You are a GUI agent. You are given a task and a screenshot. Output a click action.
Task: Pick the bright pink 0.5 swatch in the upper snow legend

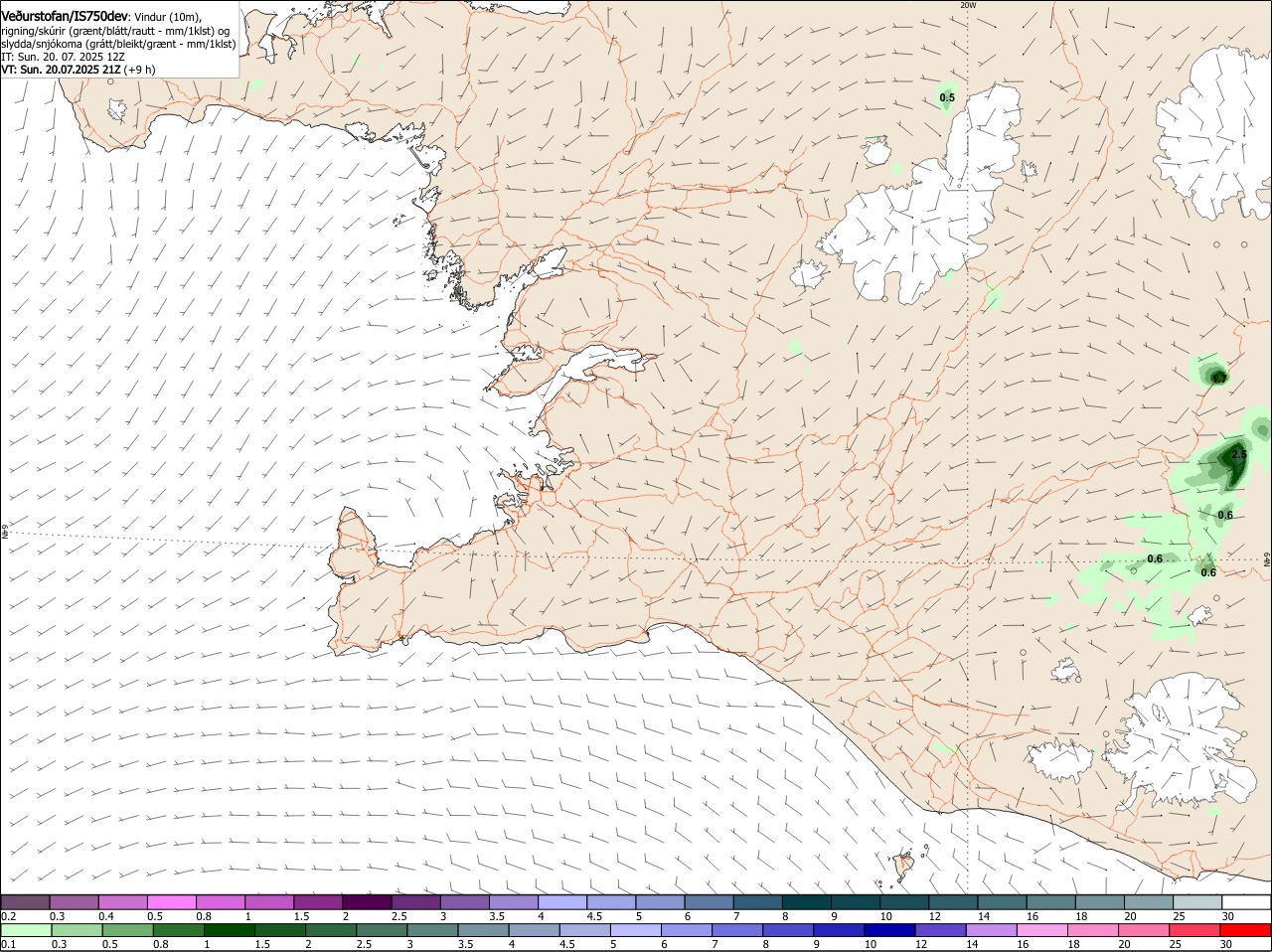171,901
